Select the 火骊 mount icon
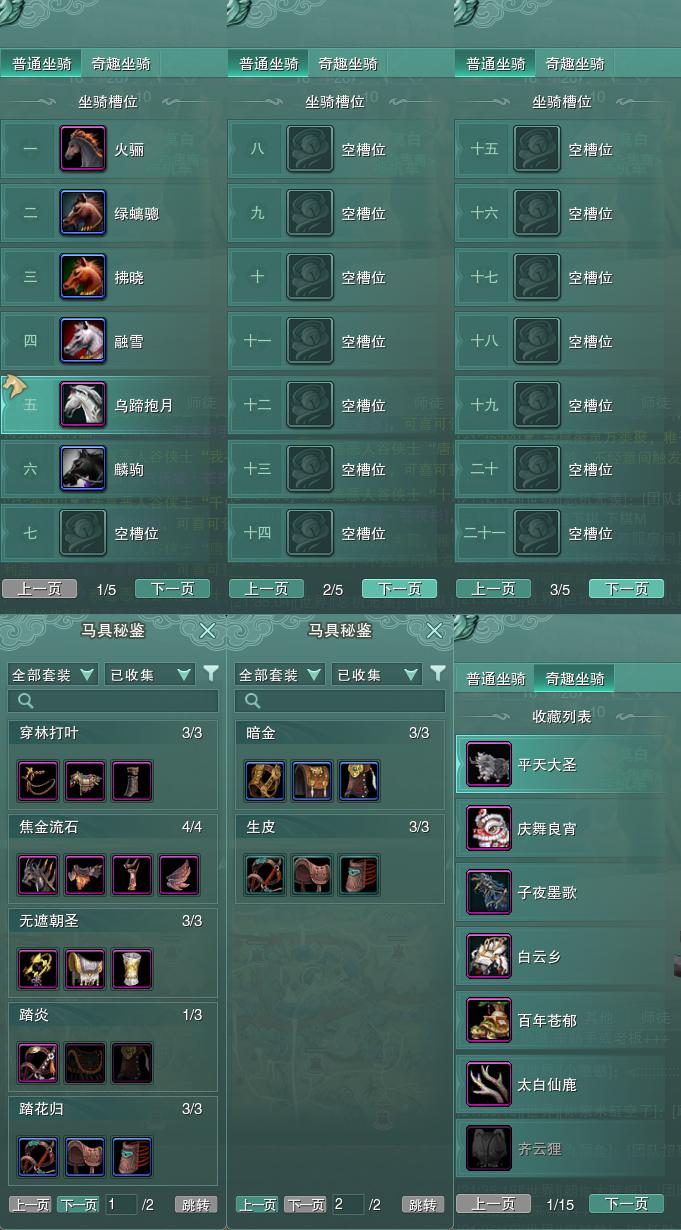This screenshot has width=681, height=1230. (x=83, y=149)
